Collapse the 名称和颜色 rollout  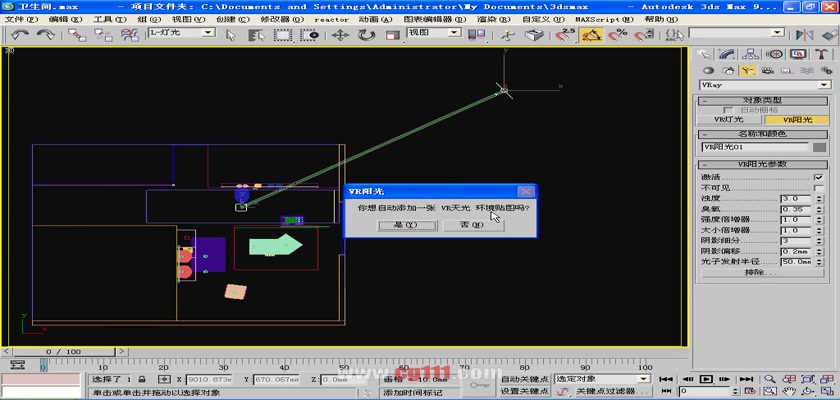click(762, 133)
